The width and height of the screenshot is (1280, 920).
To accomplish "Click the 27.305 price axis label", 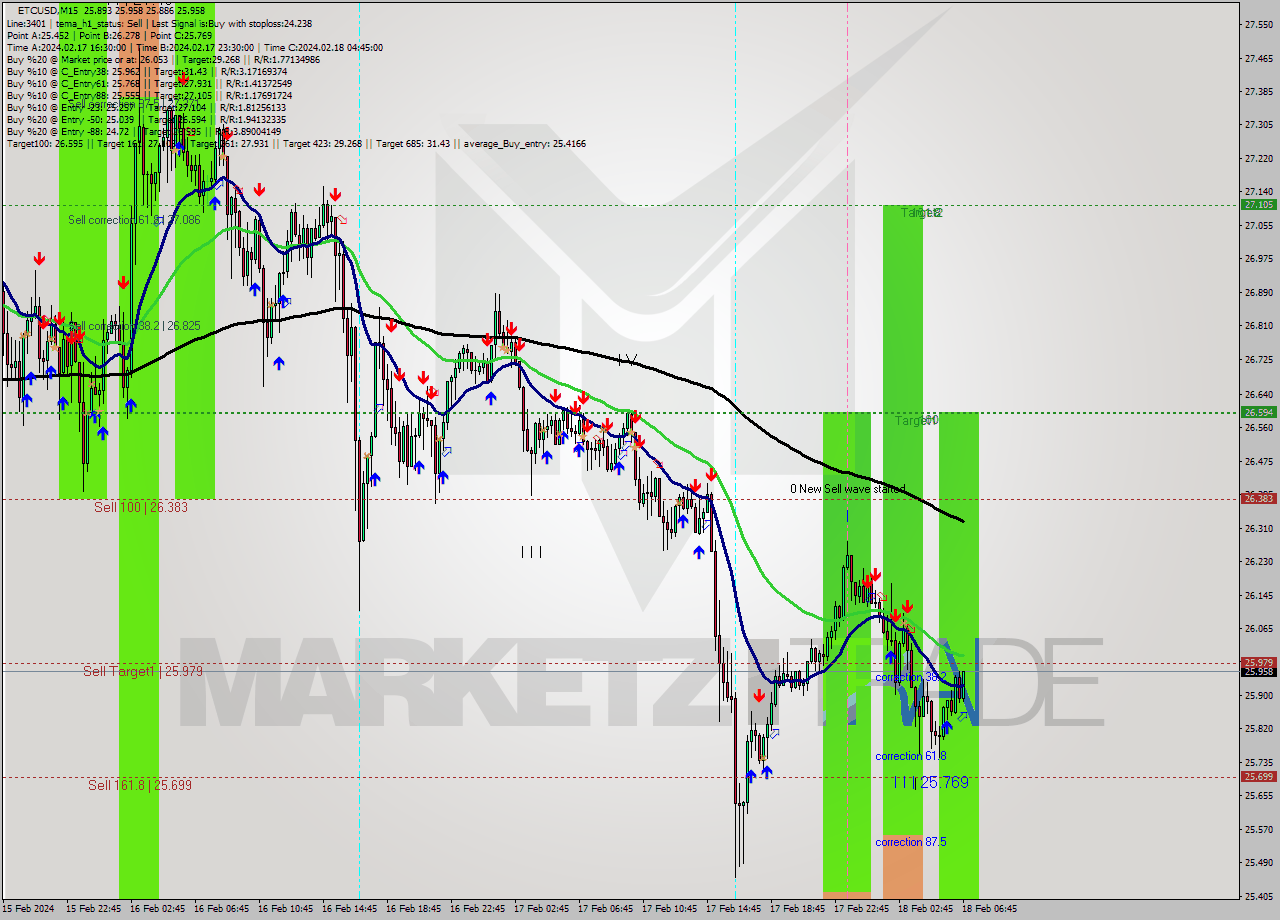I will click(1258, 125).
